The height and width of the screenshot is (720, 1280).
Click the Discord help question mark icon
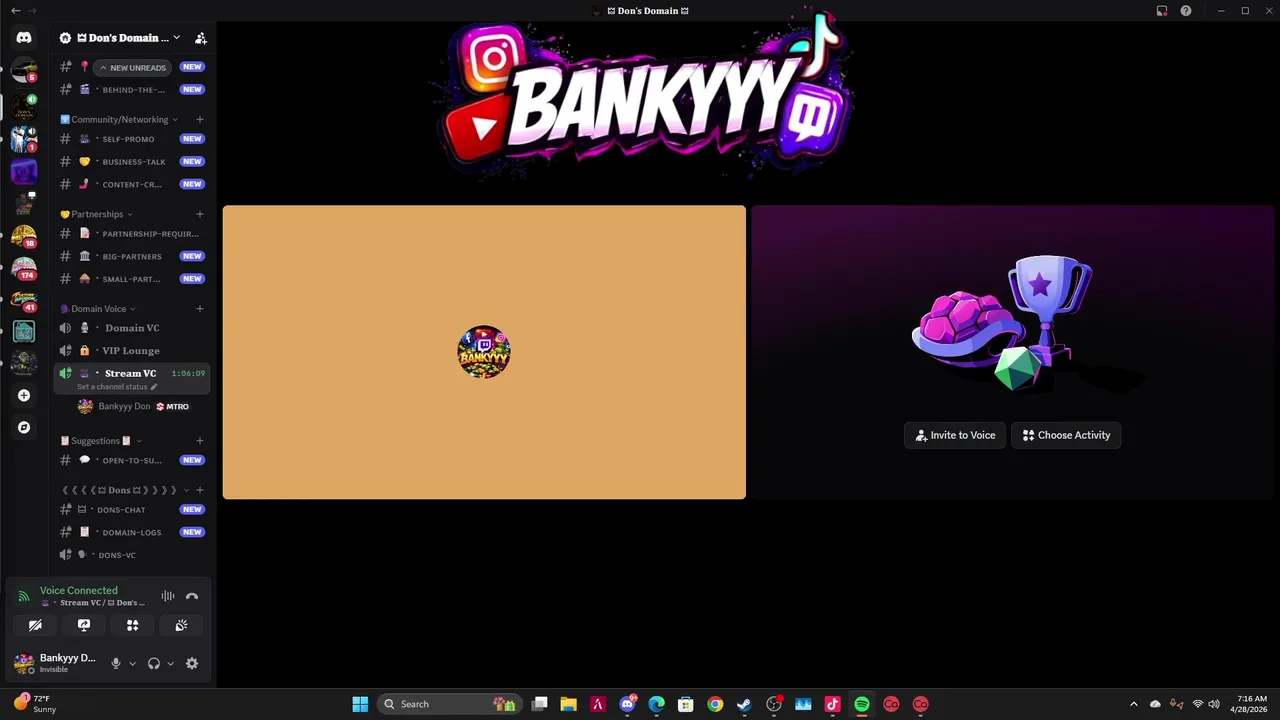coord(1185,11)
